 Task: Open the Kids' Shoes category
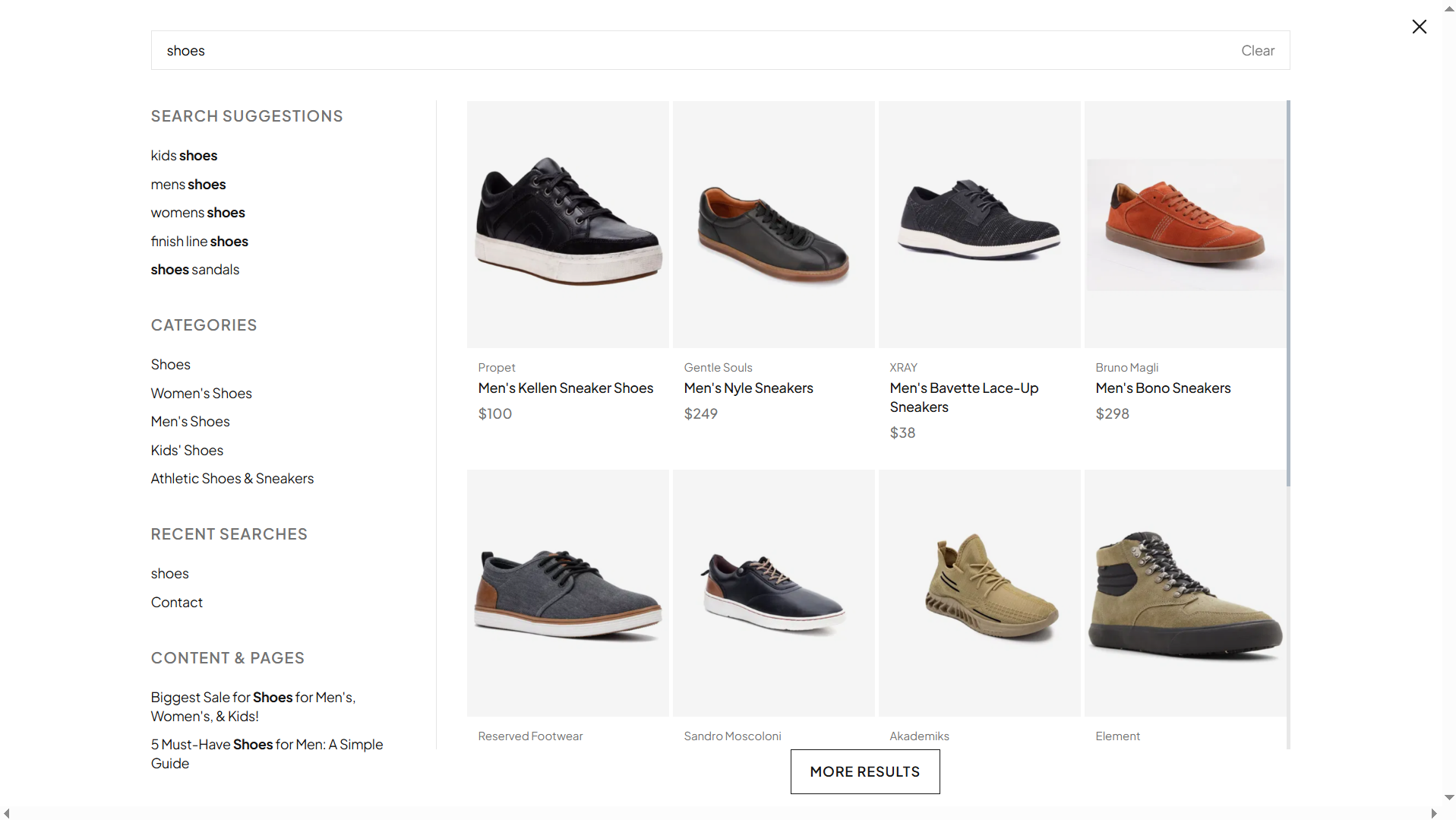tap(187, 450)
